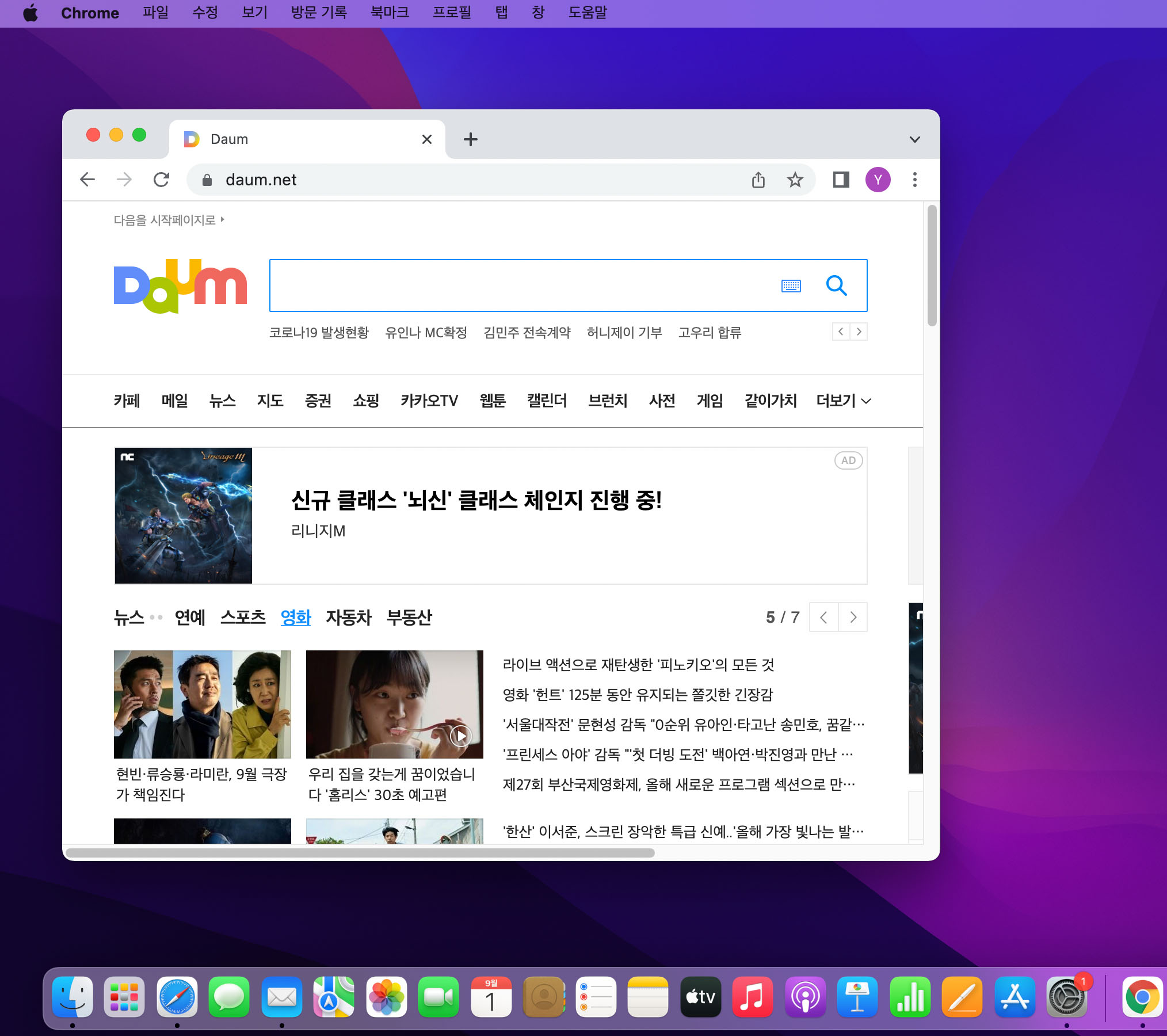This screenshot has height=1036, width=1167.
Task: Open Photos from the dock
Action: (387, 997)
